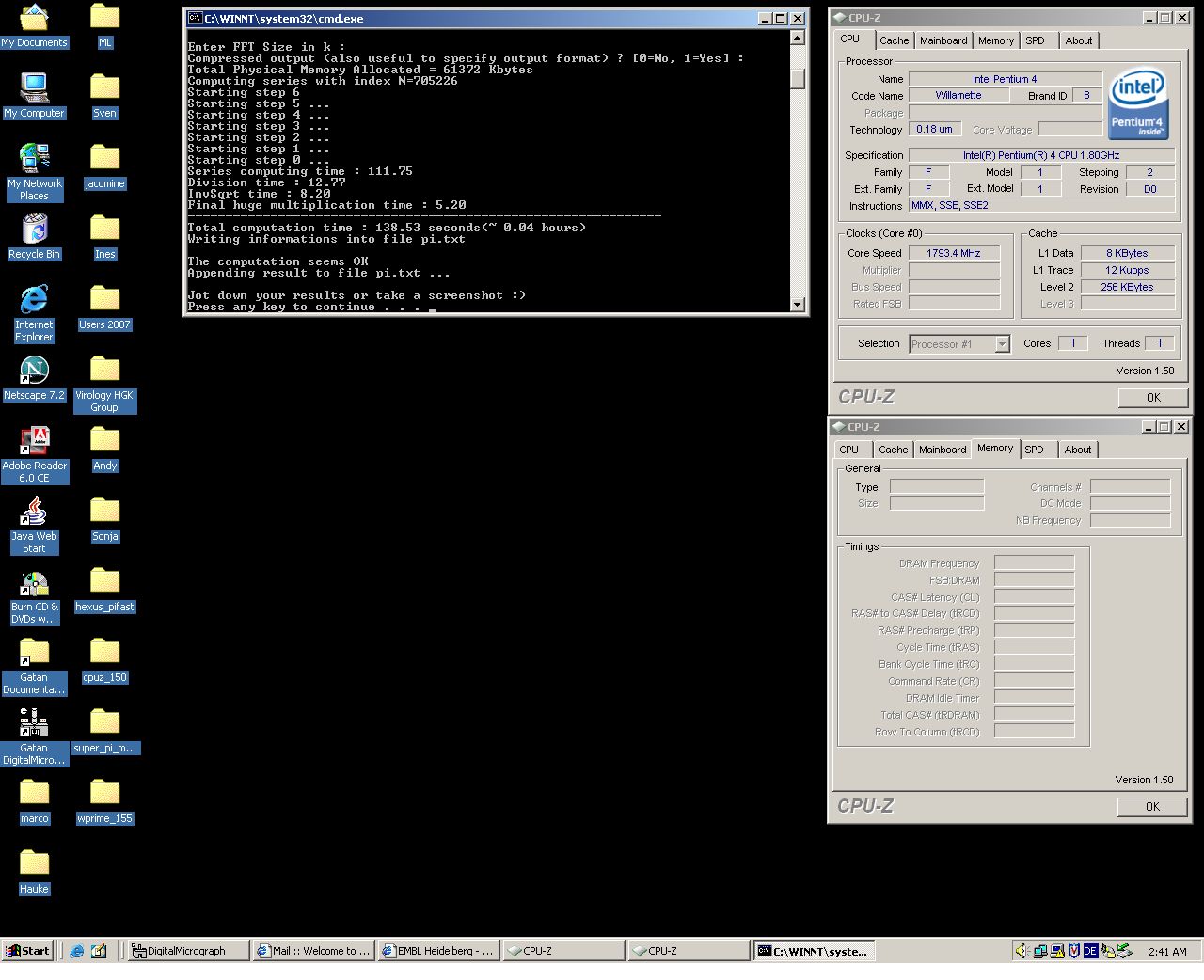The width and height of the screenshot is (1204, 980).
Task: Click the cmd.exe title bar icon
Action: pyautogui.click(x=195, y=18)
